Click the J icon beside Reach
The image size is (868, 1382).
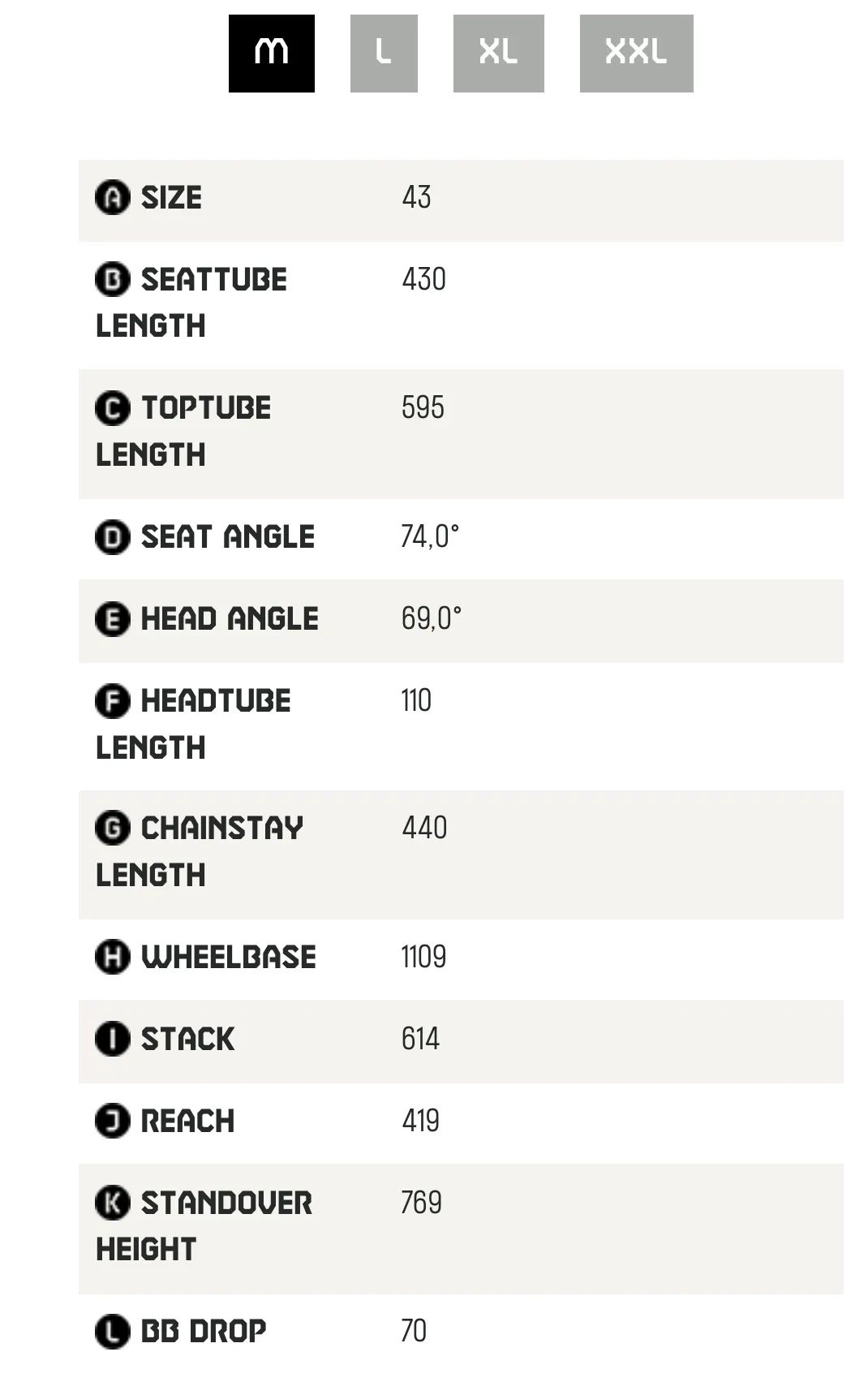pyautogui.click(x=112, y=1122)
